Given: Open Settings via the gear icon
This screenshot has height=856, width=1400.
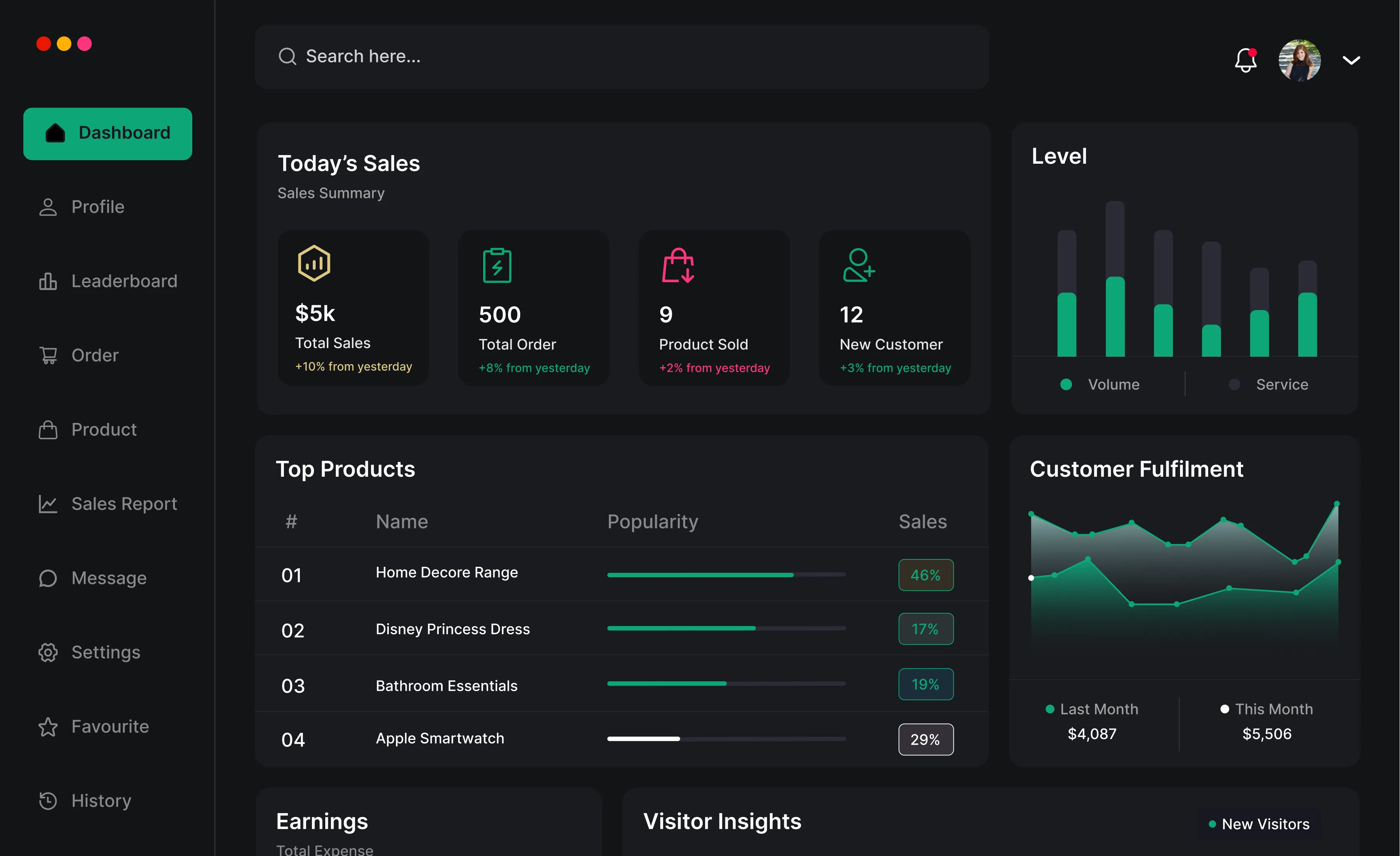Looking at the screenshot, I should click(x=48, y=652).
